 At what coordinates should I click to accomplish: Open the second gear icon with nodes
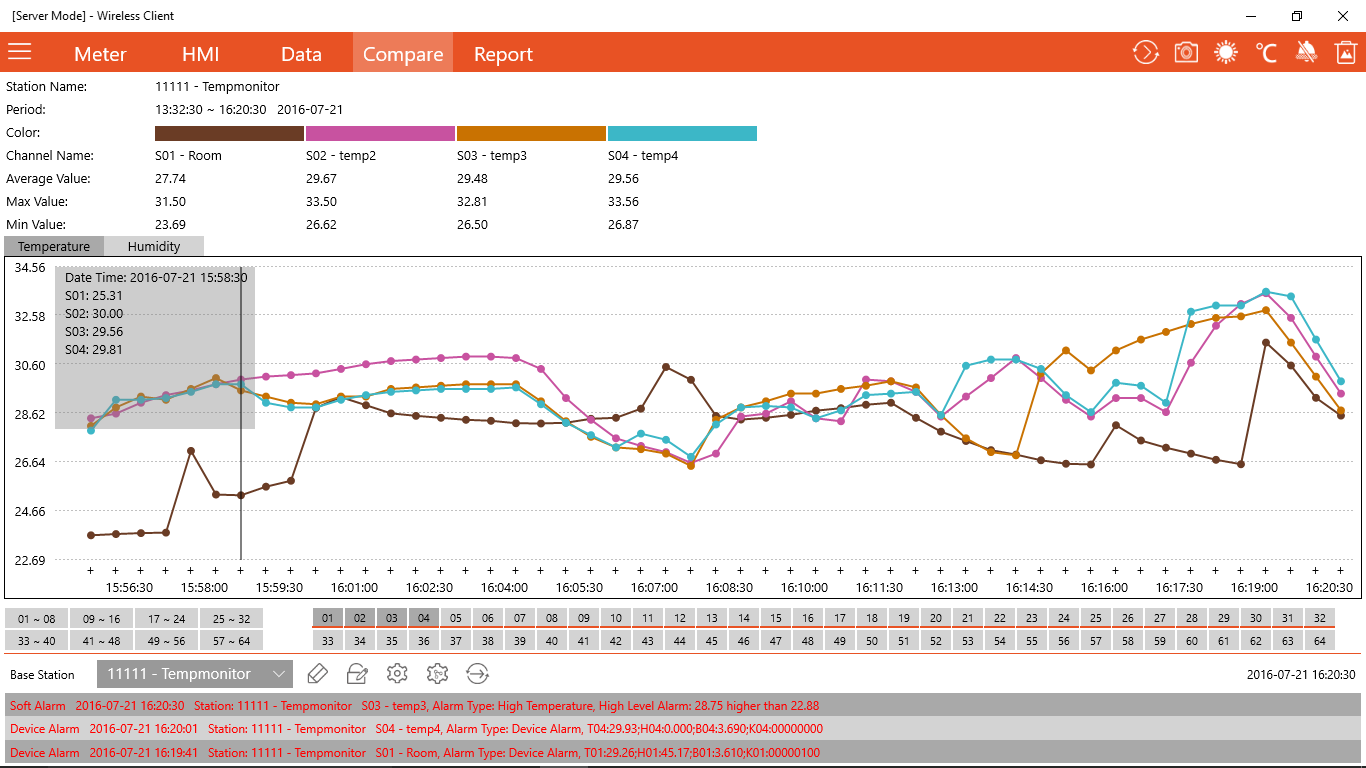tap(437, 673)
